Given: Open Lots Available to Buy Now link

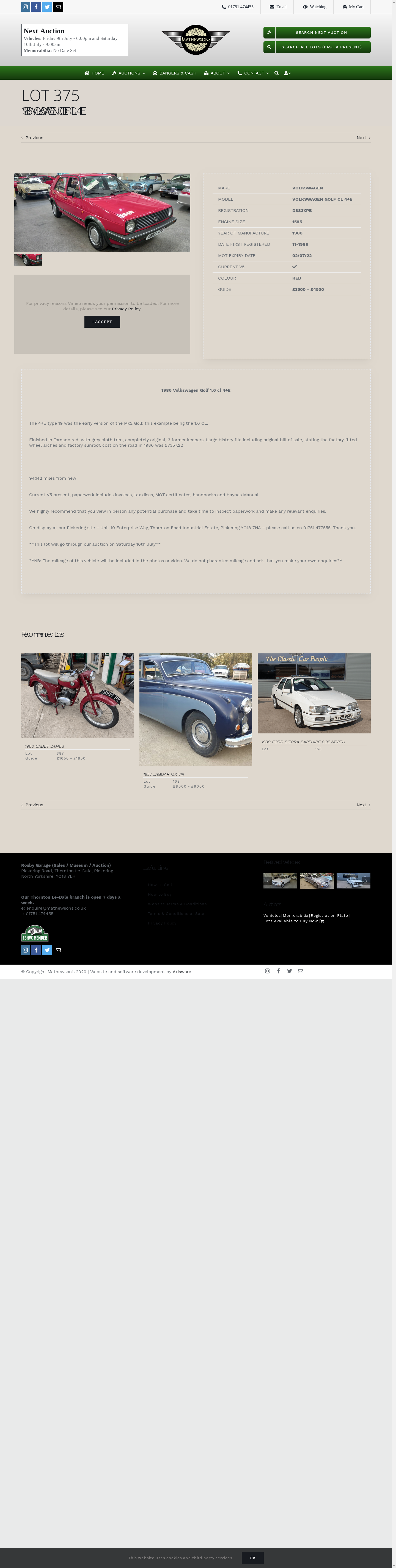Looking at the screenshot, I should pos(291,921).
